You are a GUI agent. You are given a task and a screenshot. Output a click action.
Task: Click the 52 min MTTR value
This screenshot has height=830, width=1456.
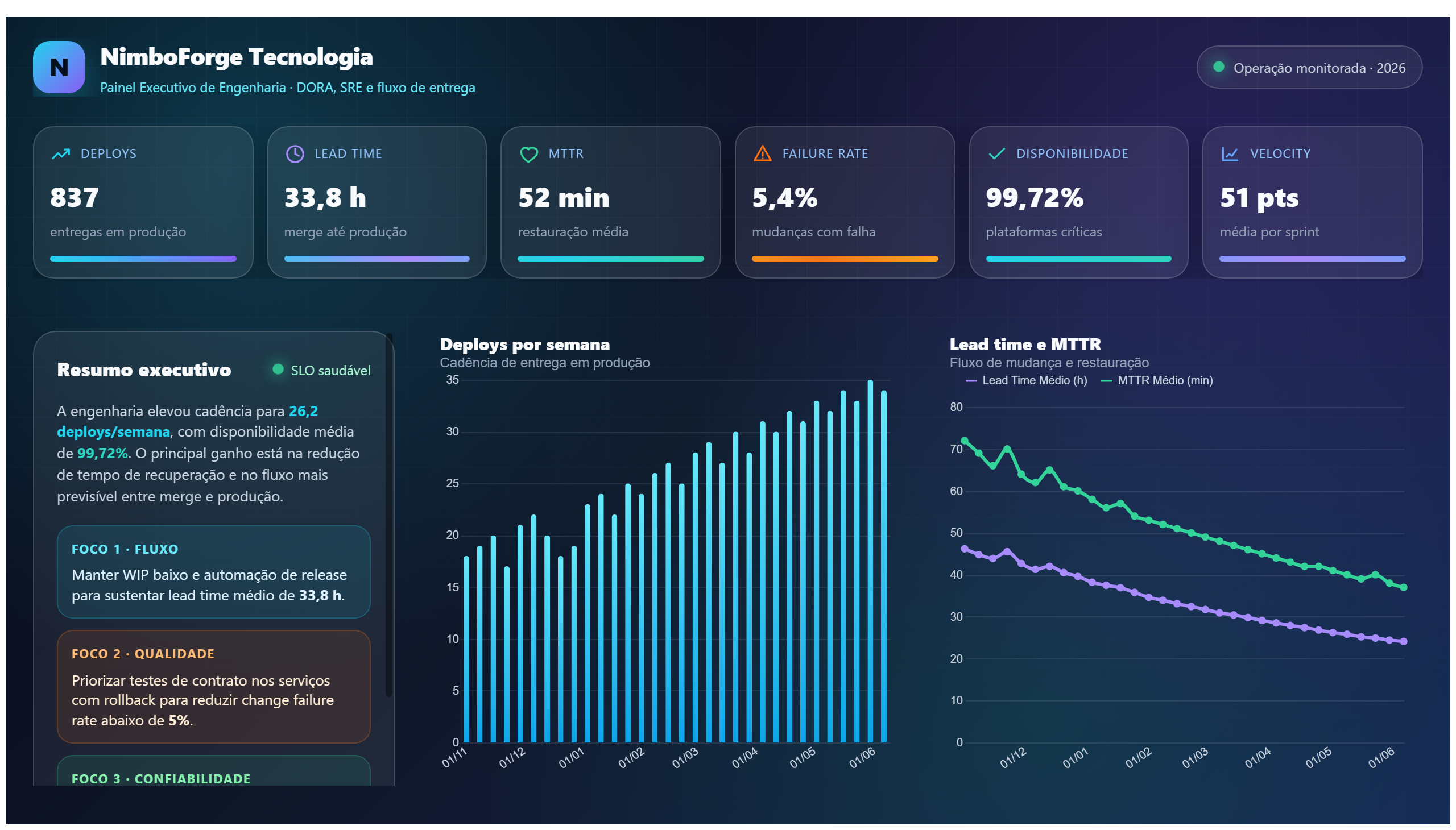pos(564,198)
